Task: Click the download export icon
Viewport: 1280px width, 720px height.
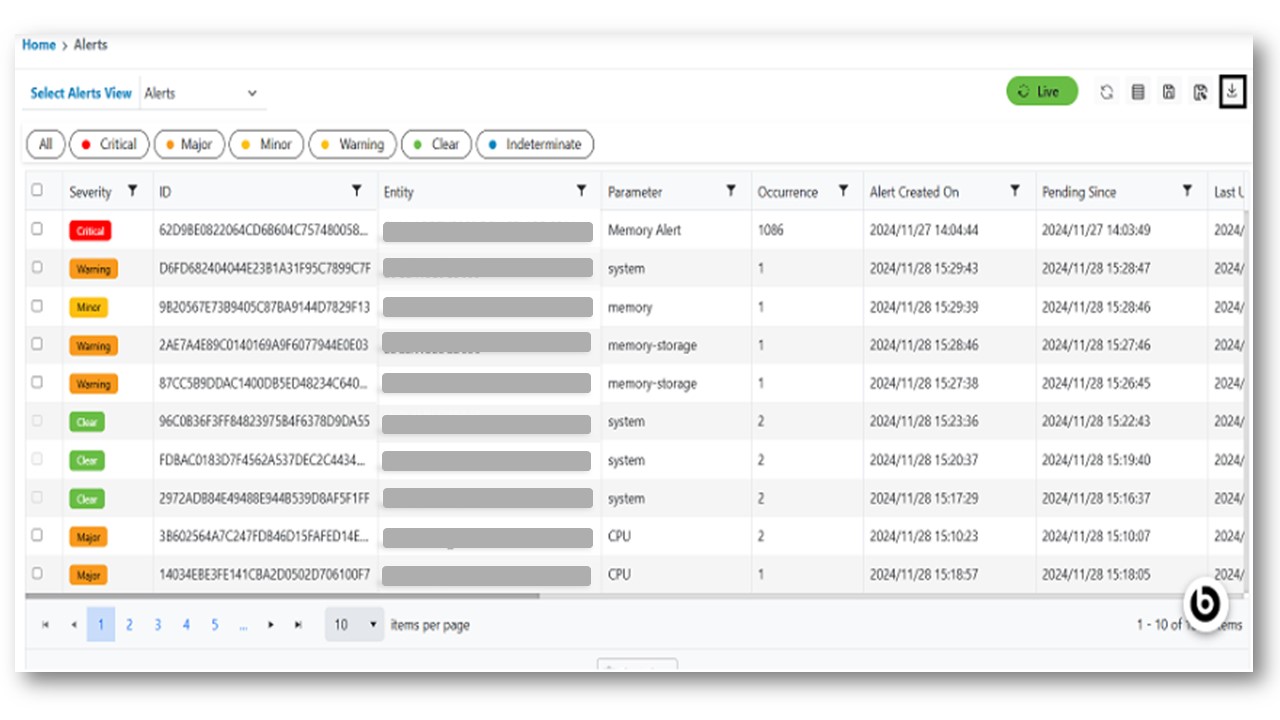Action: point(1232,92)
